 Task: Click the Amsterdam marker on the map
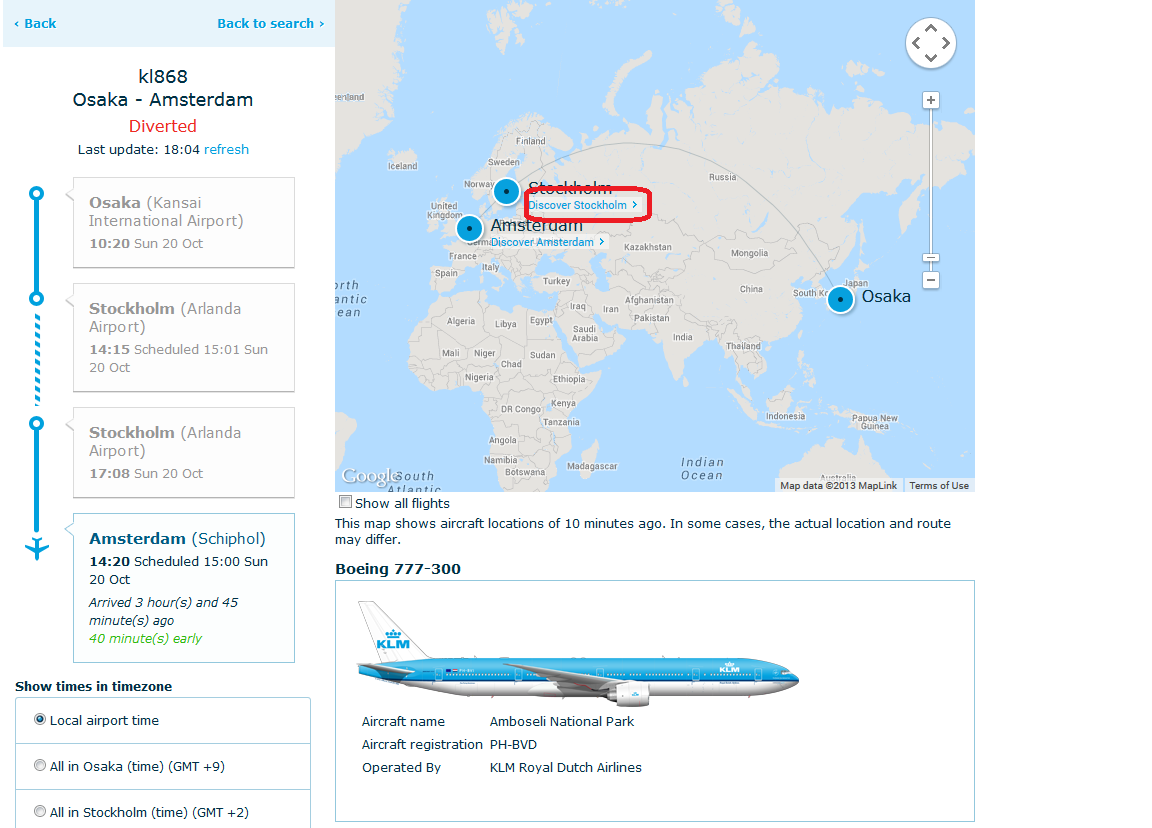point(469,228)
